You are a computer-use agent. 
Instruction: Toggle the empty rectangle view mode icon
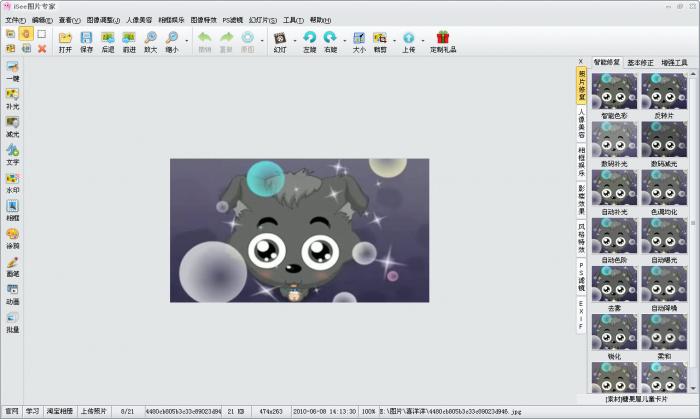pyautogui.click(x=42, y=34)
